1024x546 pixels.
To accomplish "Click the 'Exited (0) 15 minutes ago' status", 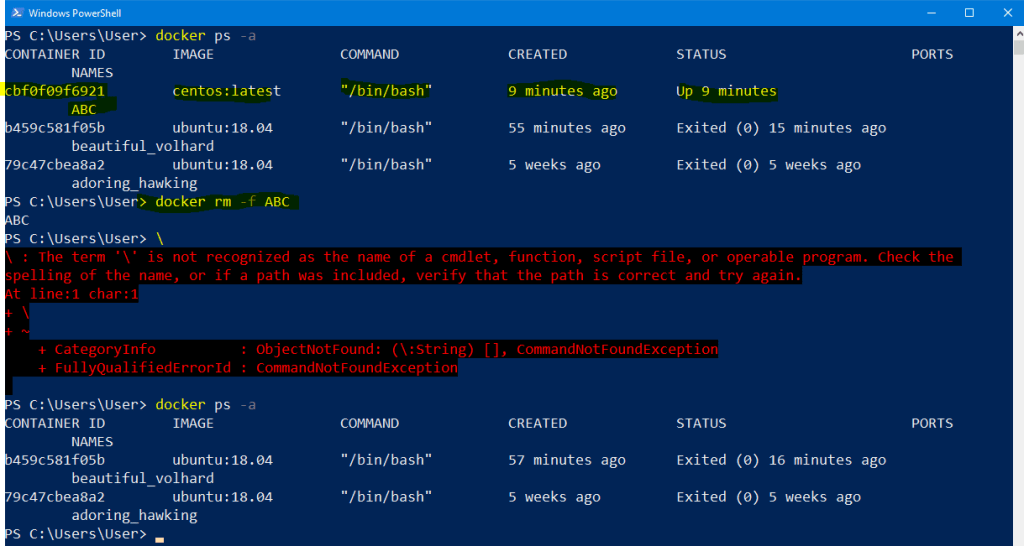I will click(x=781, y=128).
